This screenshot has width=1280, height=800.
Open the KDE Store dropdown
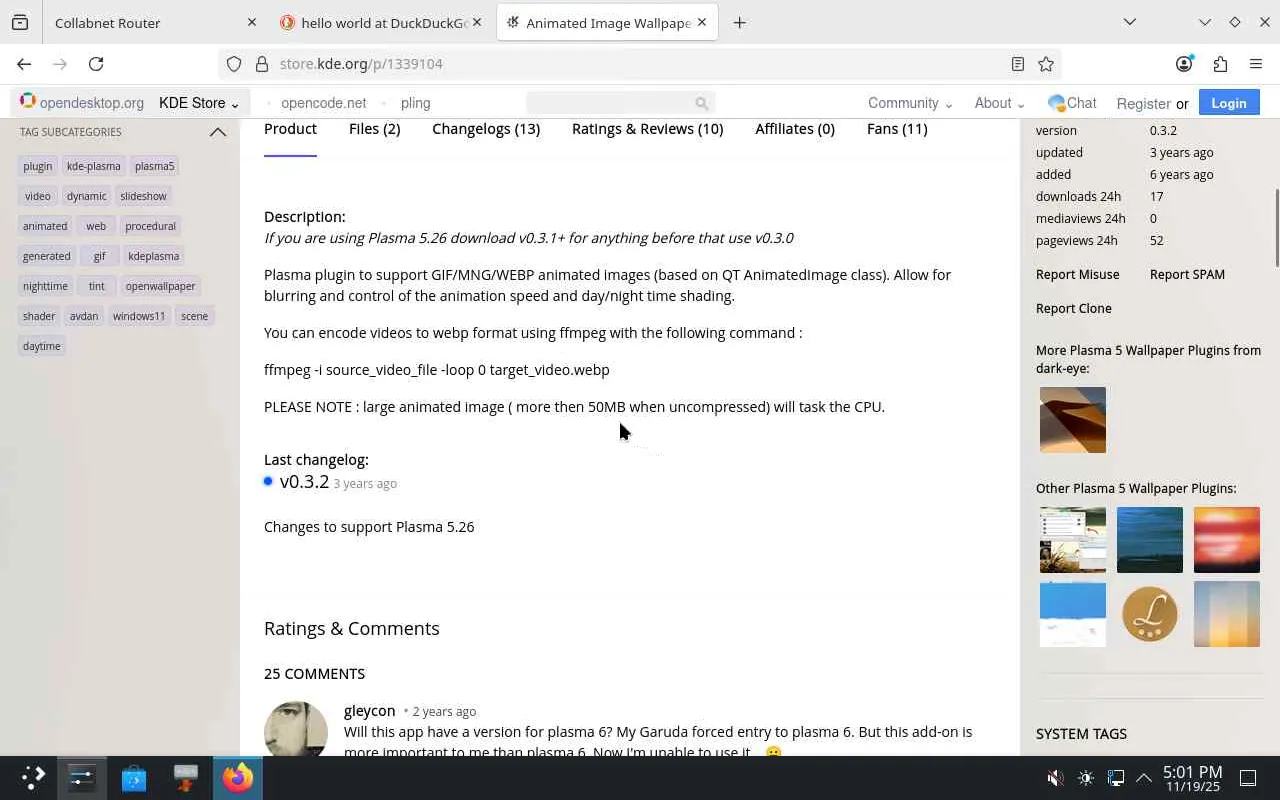(x=198, y=103)
